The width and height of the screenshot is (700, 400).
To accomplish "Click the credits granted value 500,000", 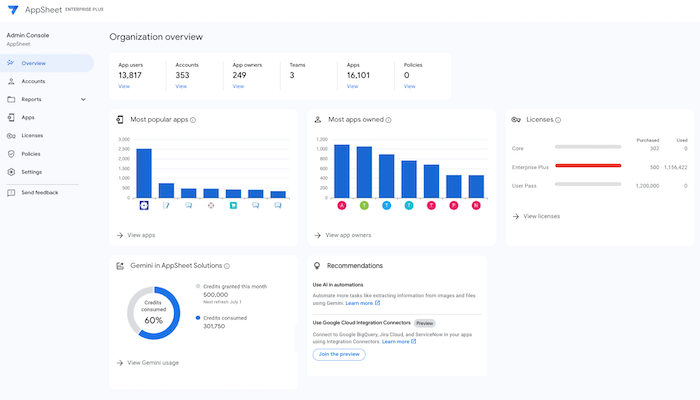I will (x=216, y=295).
